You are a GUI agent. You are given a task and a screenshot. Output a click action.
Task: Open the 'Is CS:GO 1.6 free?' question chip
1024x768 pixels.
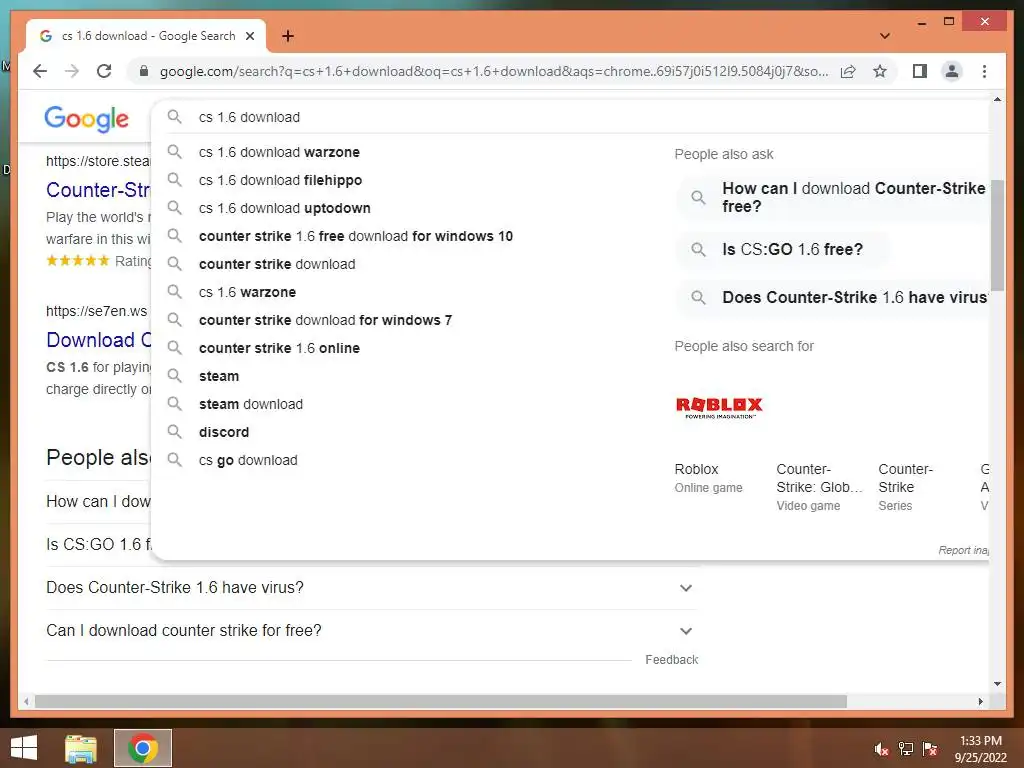[782, 249]
